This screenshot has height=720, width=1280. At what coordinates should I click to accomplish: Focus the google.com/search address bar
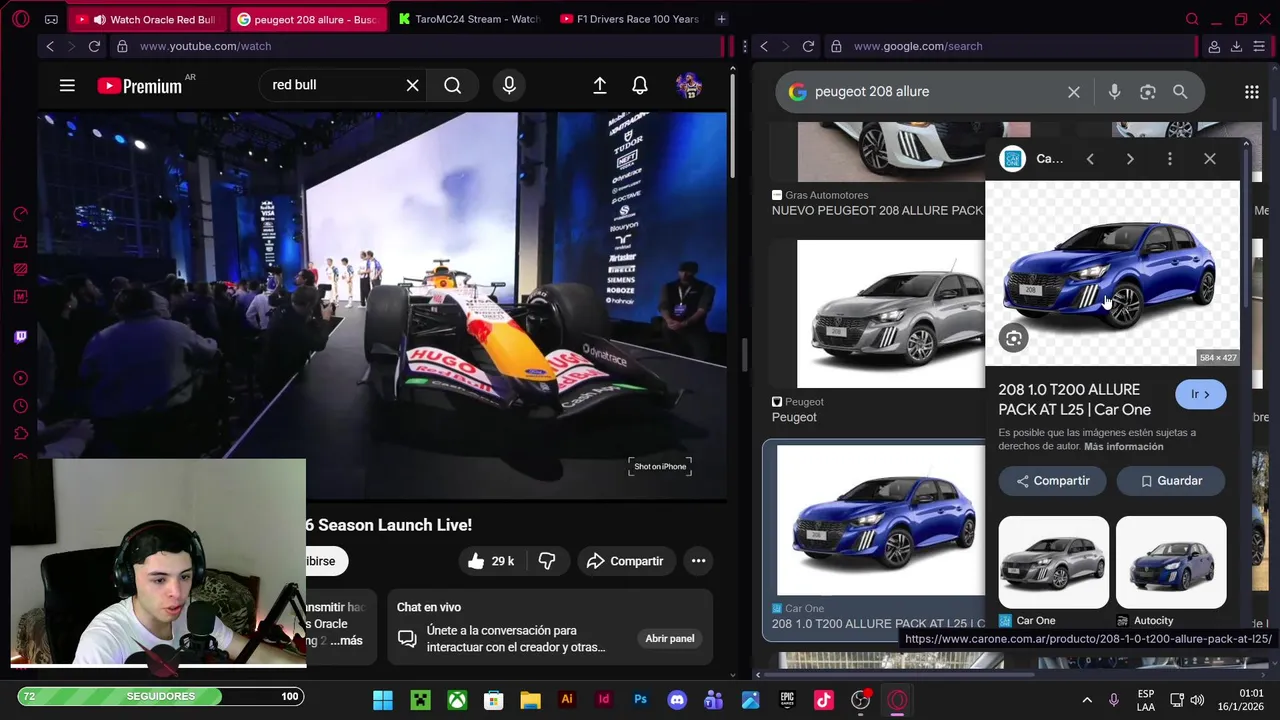click(1010, 46)
